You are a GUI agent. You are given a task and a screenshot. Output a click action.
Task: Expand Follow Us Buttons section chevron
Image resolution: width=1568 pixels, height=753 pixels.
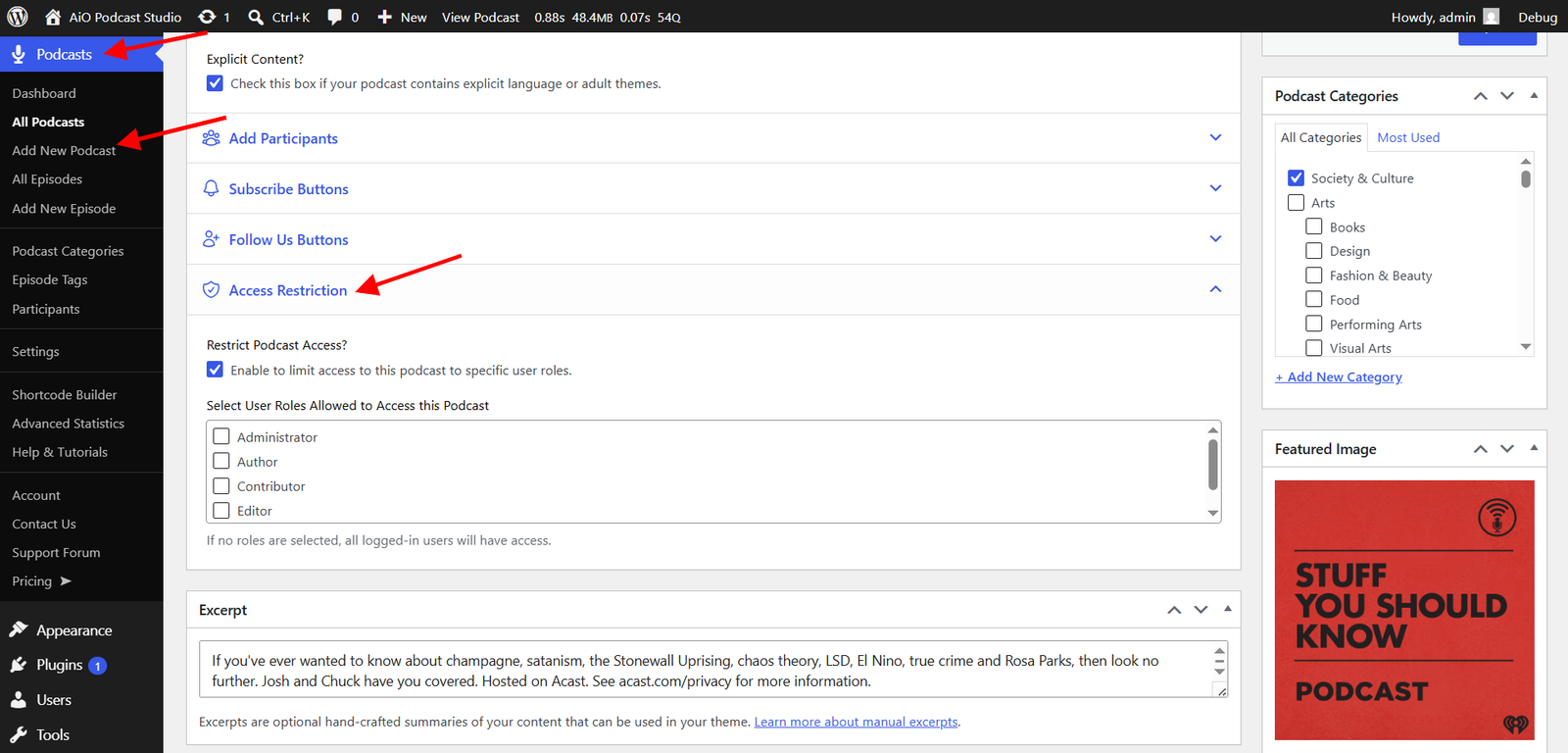pyautogui.click(x=1215, y=238)
